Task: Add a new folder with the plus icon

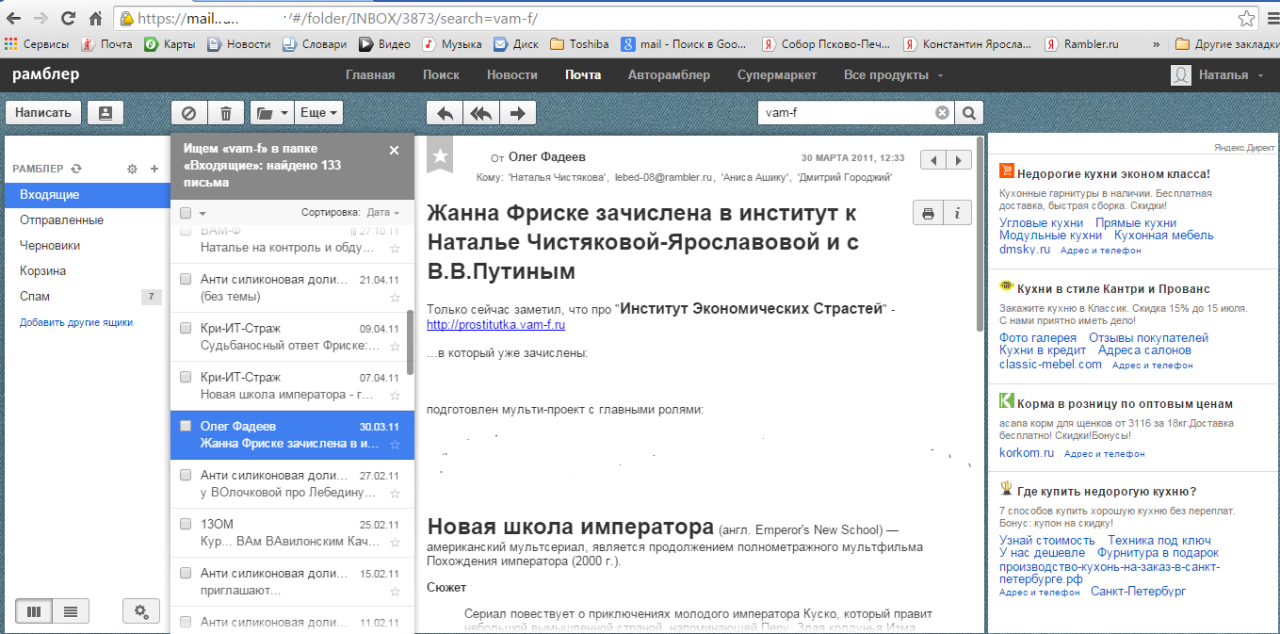Action: tap(154, 170)
